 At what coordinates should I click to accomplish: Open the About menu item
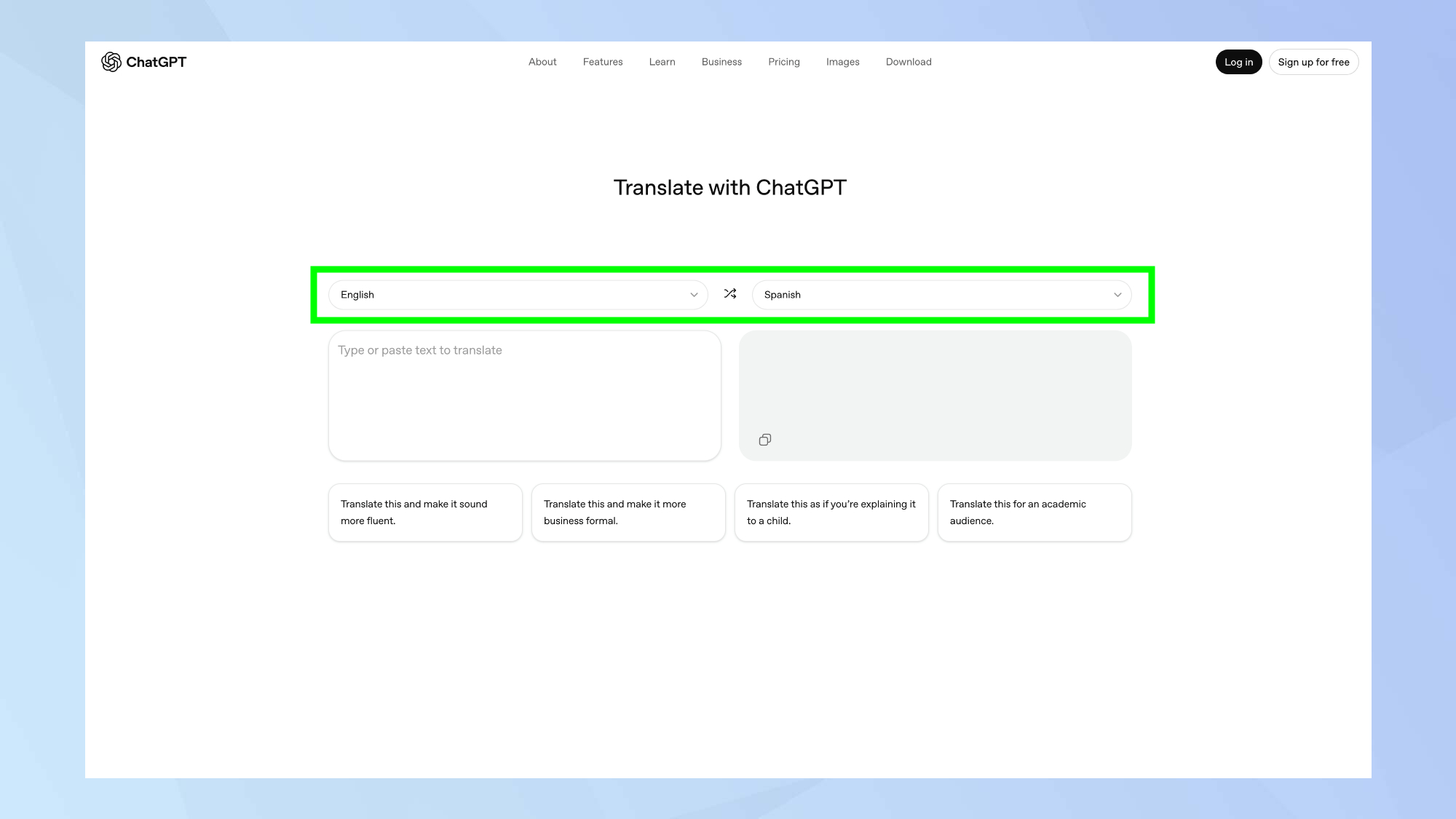click(x=542, y=62)
